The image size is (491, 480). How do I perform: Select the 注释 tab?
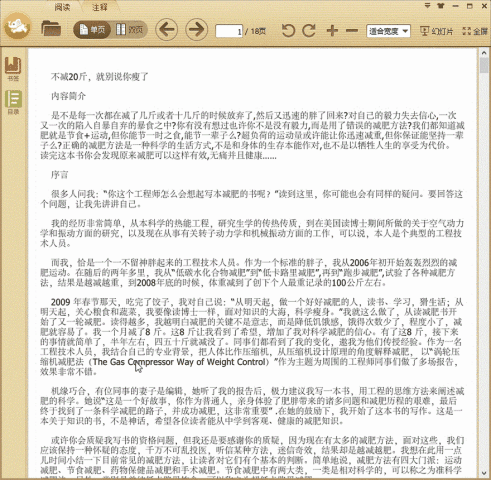click(x=100, y=7)
